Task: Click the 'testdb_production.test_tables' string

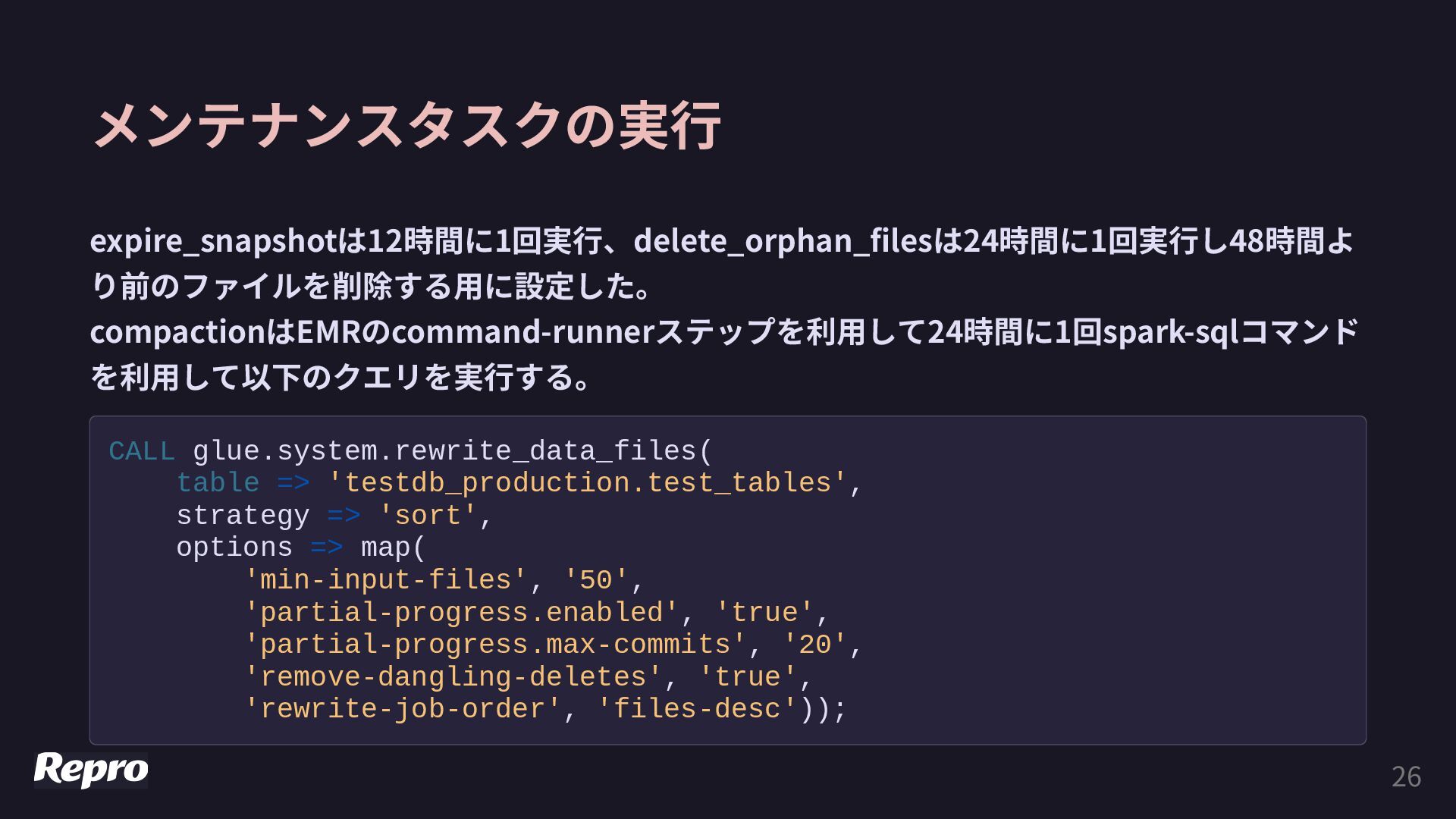Action: click(x=587, y=483)
